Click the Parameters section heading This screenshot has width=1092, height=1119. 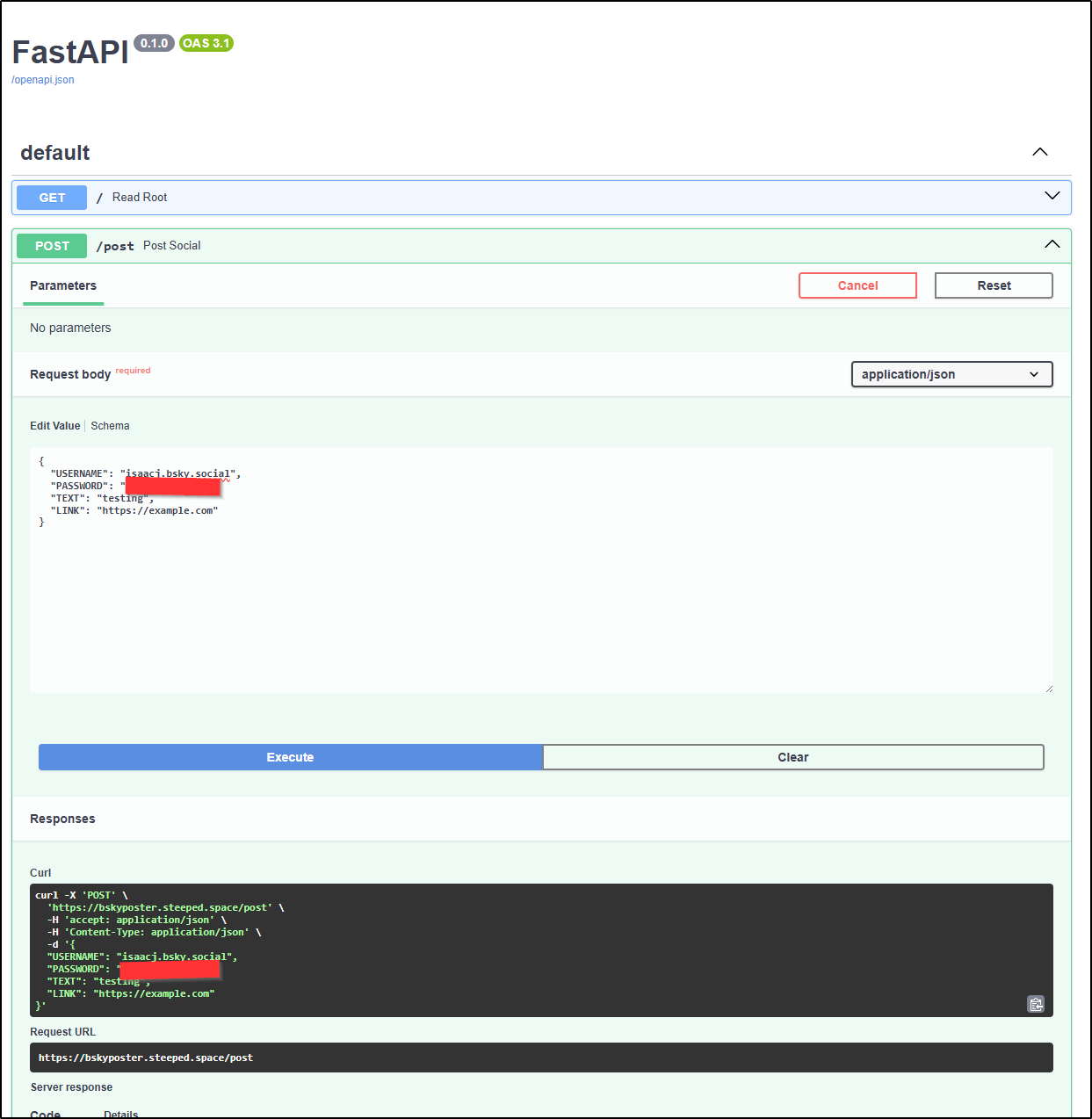[62, 285]
